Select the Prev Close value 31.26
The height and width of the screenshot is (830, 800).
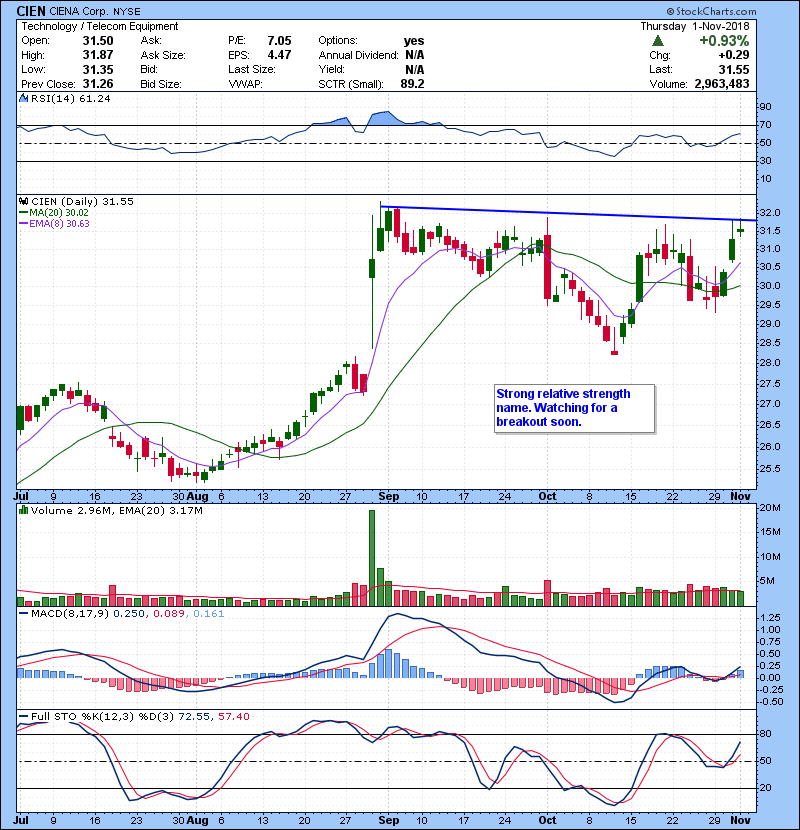[98, 84]
